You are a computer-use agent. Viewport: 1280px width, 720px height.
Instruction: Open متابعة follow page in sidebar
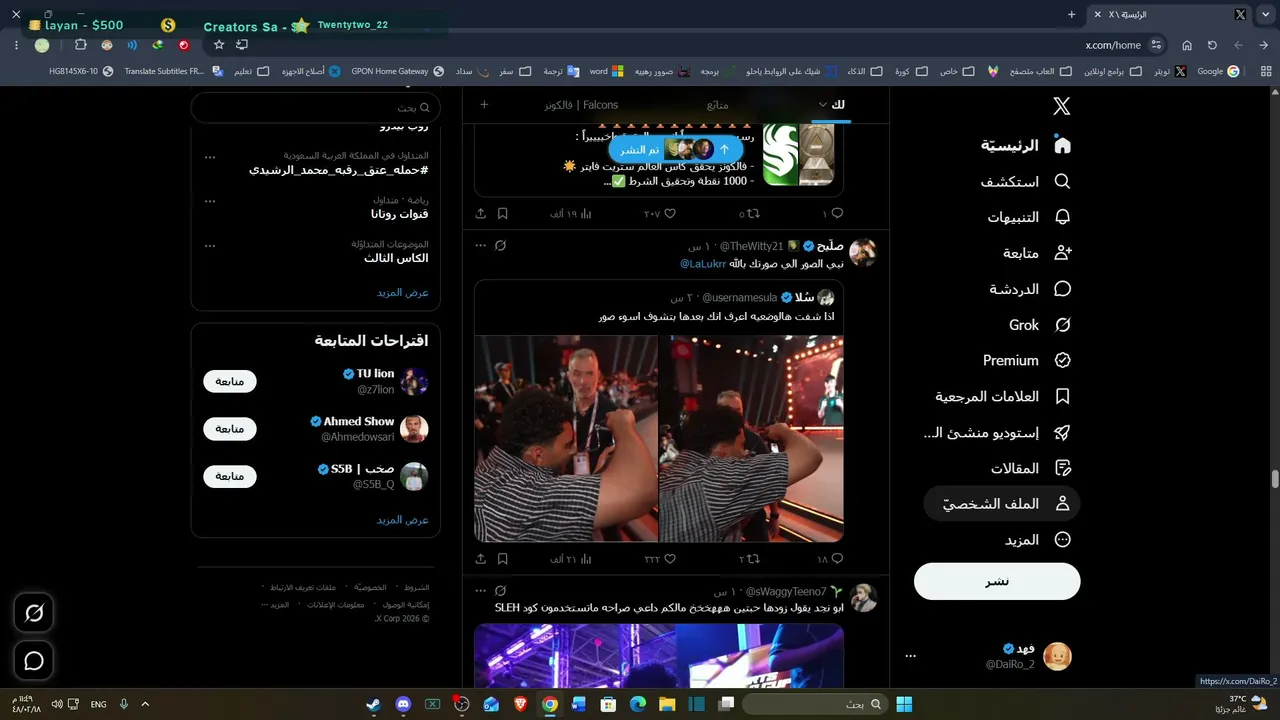coord(1037,253)
